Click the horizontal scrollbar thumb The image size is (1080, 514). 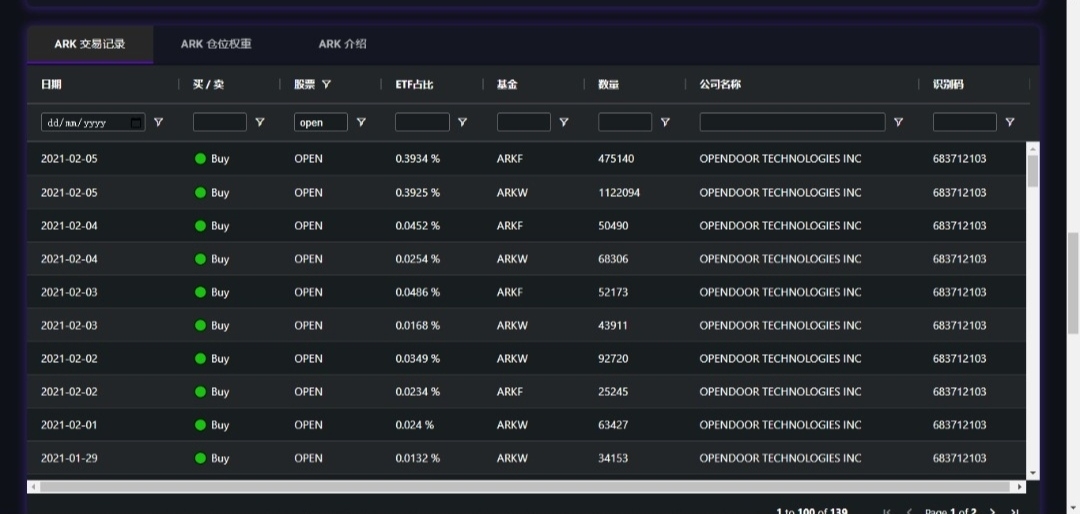[x=526, y=486]
